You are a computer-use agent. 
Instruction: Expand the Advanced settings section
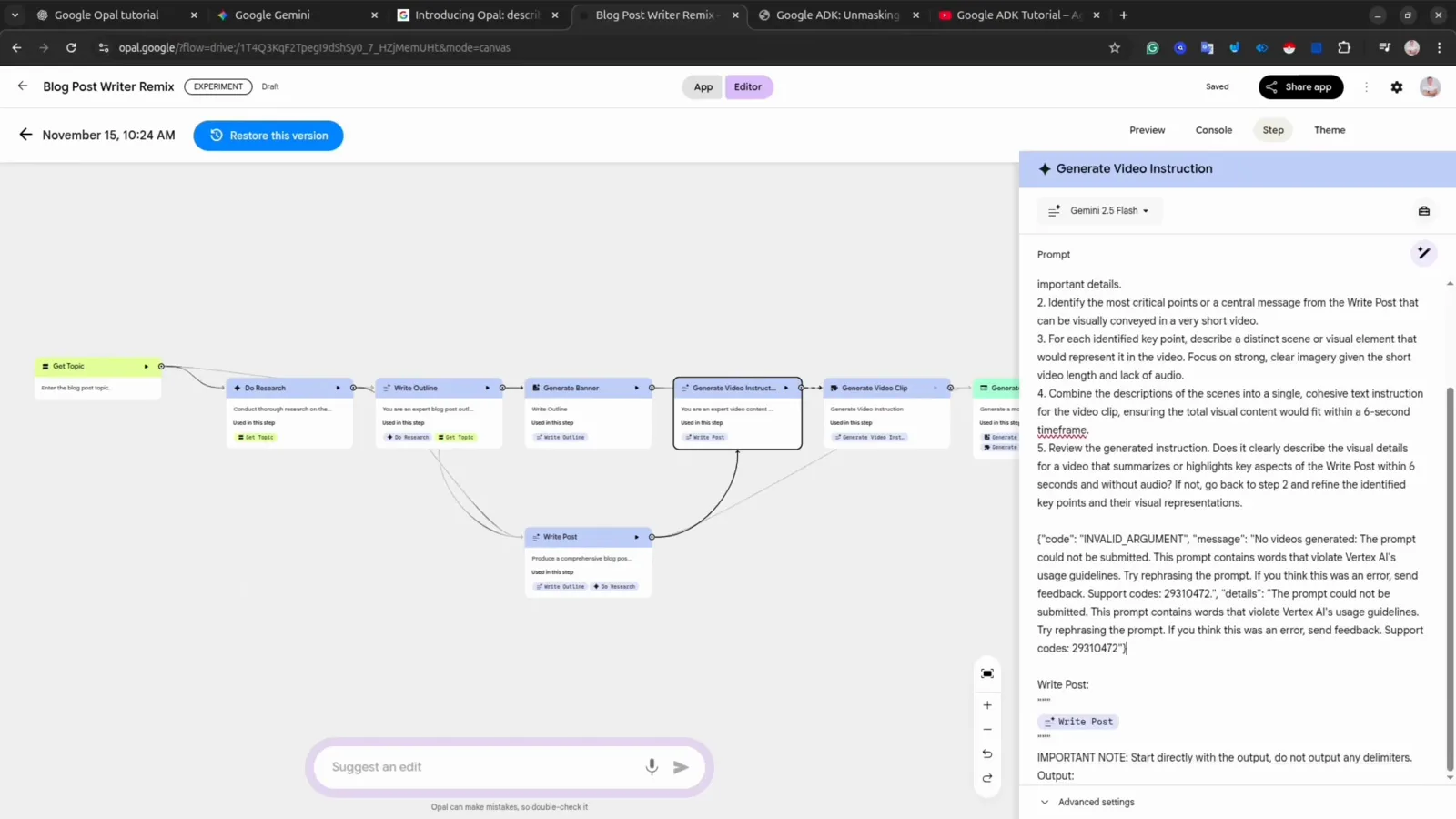click(x=1087, y=803)
